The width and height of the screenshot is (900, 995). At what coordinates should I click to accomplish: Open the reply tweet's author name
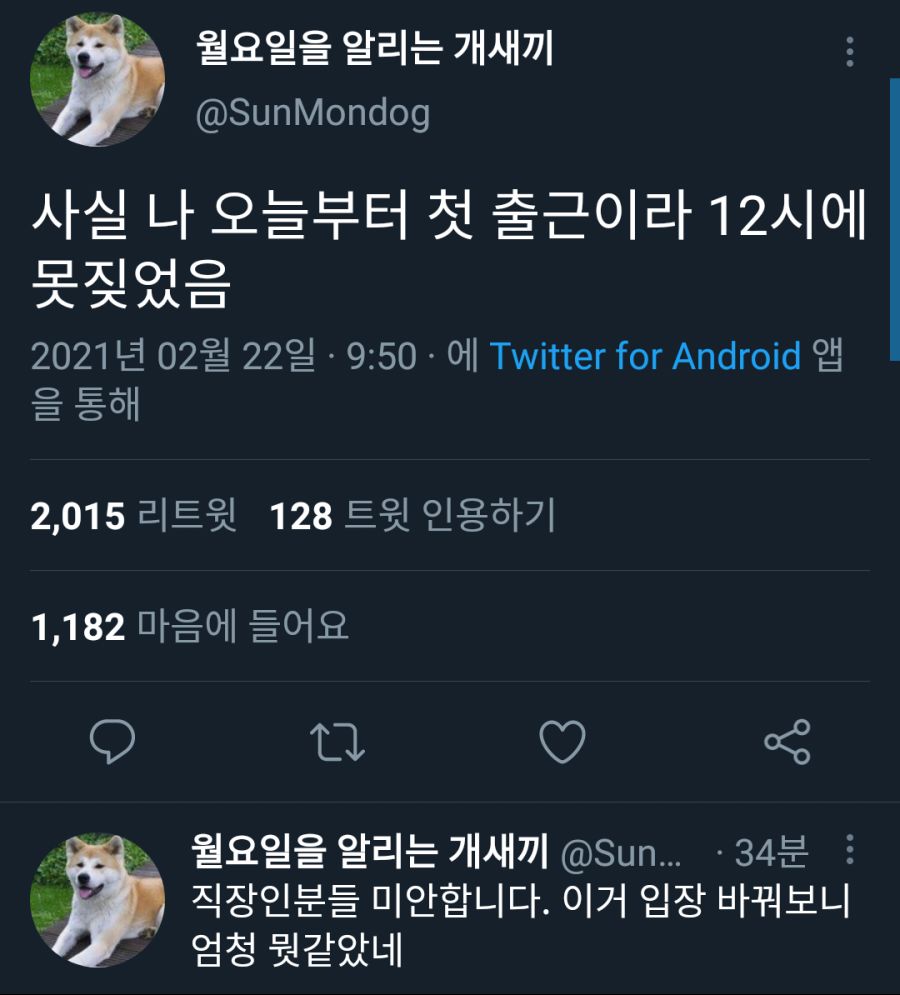click(369, 850)
